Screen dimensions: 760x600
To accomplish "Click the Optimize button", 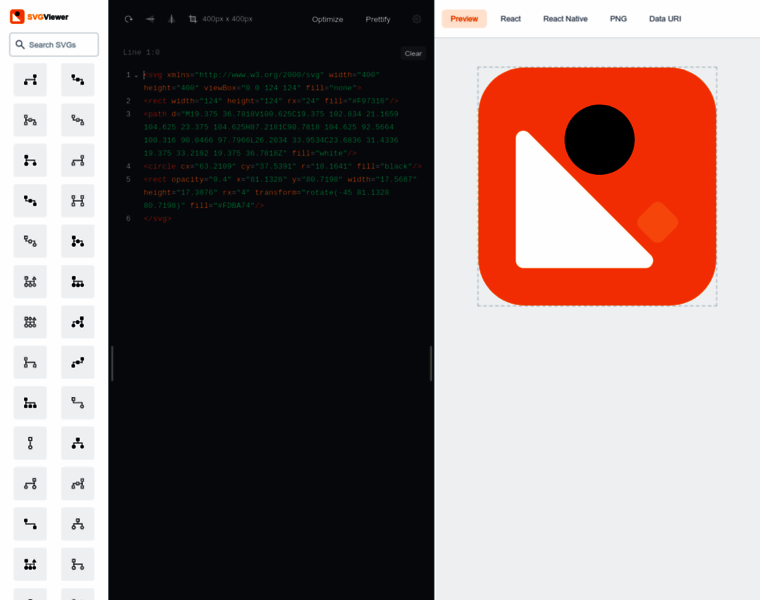I will click(327, 19).
